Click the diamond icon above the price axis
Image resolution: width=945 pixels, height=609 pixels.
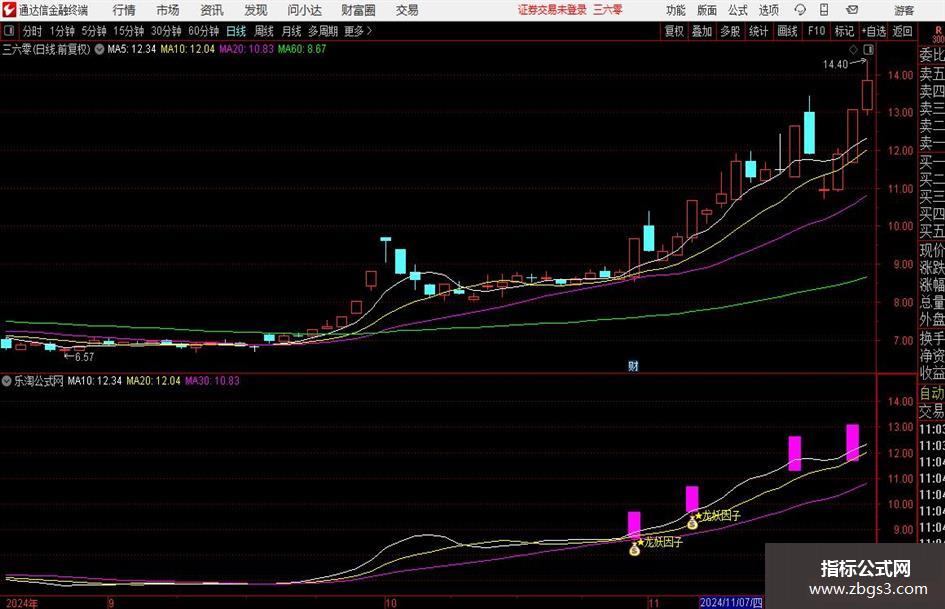(853, 49)
